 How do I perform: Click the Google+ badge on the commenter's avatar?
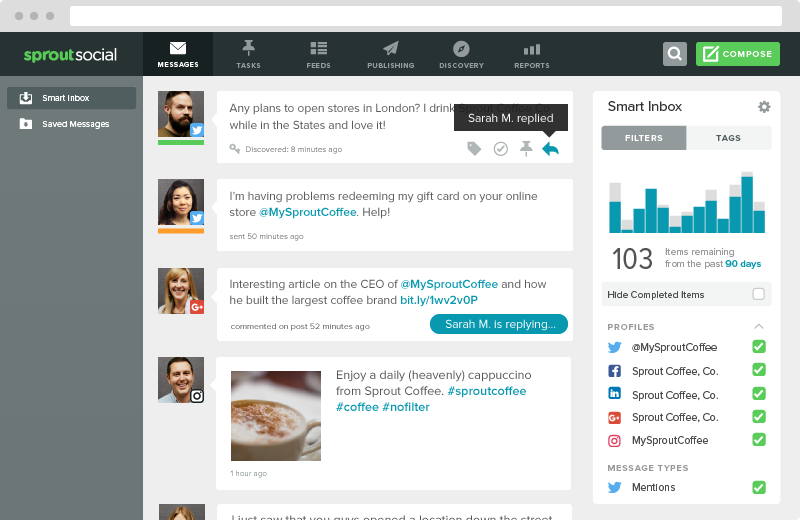click(197, 307)
